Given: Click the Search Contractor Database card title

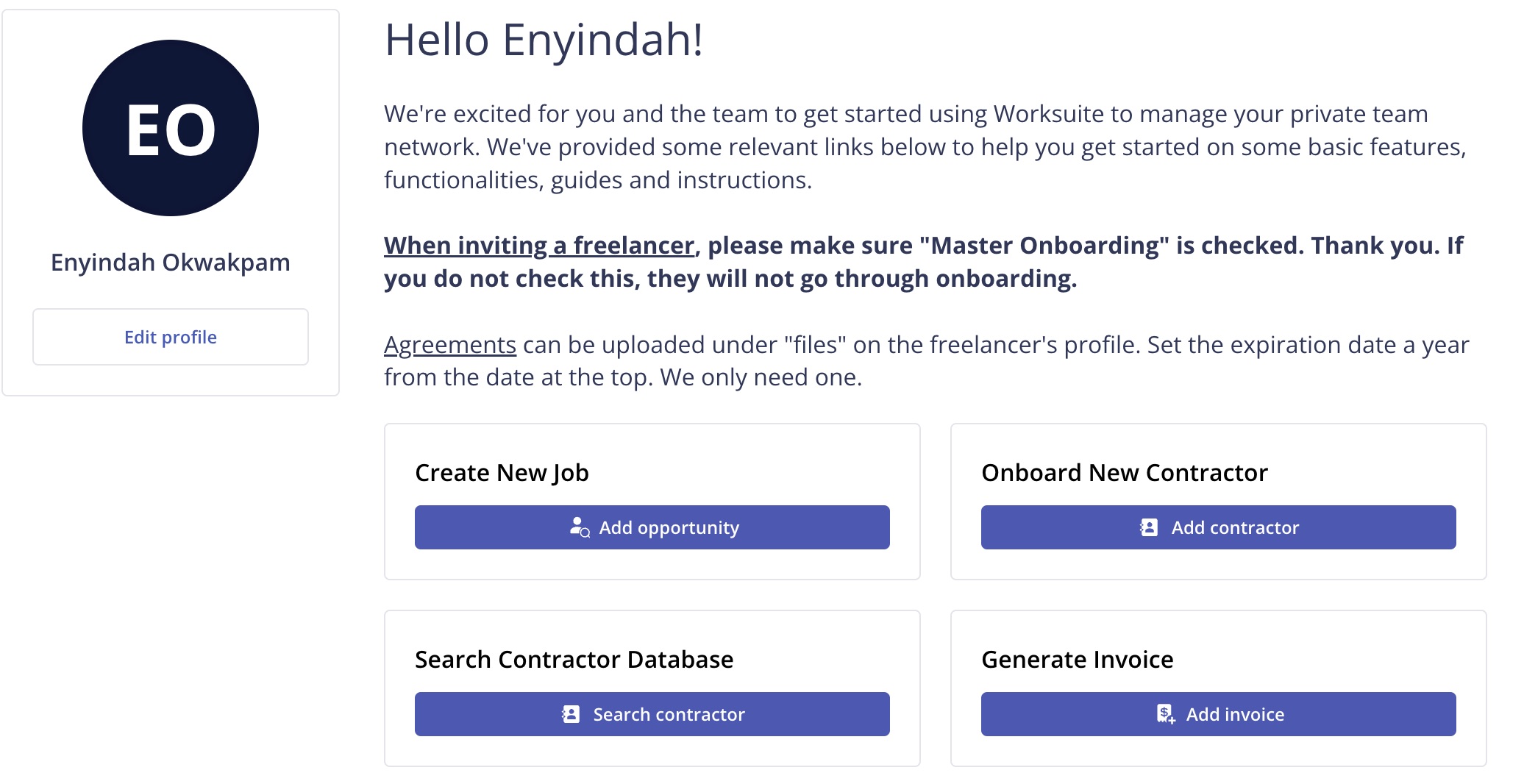Looking at the screenshot, I should coord(574,660).
